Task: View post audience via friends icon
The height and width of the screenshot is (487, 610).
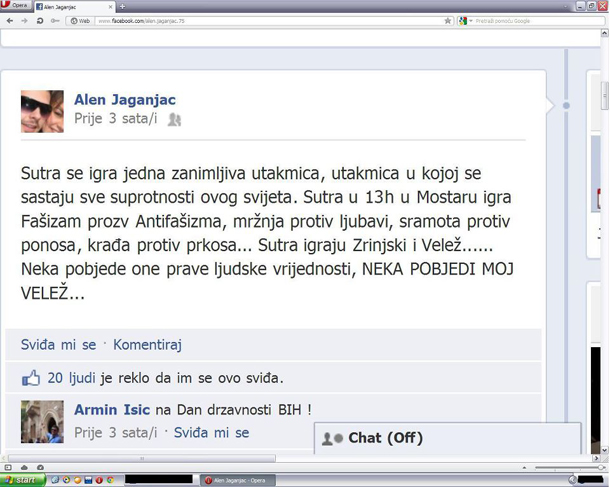Action: (174, 119)
